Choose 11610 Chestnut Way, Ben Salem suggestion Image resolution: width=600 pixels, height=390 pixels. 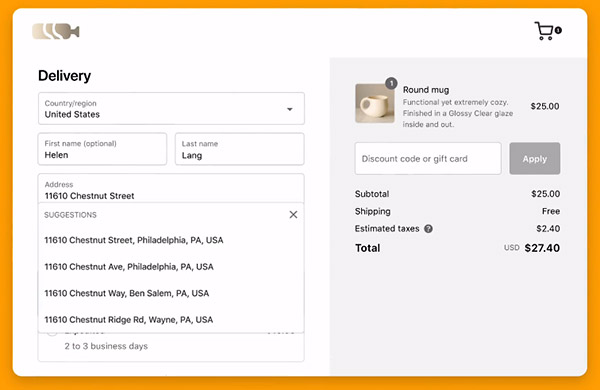171,294
